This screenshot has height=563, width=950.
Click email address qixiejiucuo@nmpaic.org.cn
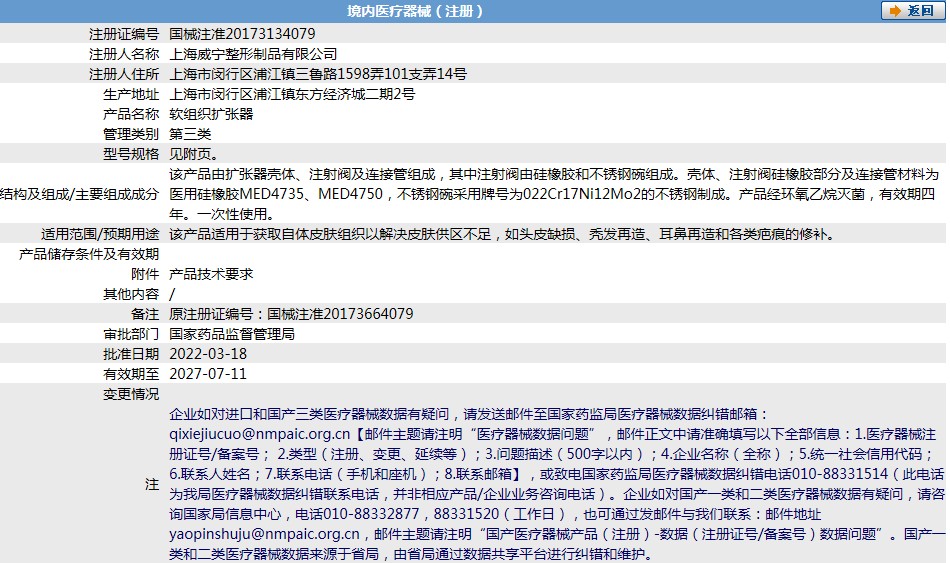click(x=259, y=434)
